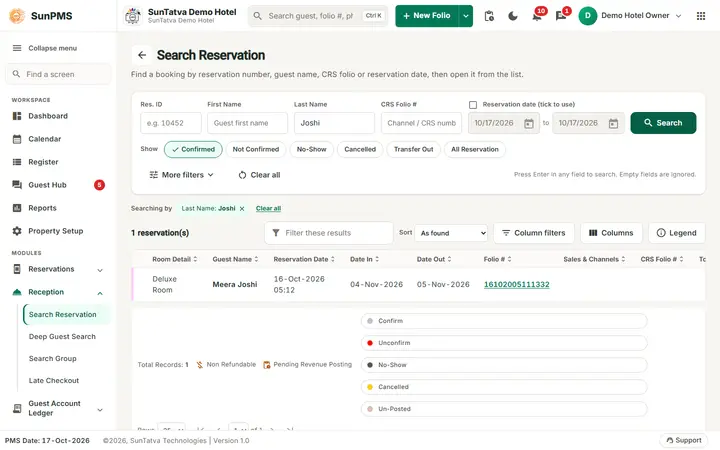720x450 pixels.
Task: Sort by Guest Name column arrows
Action: (x=256, y=259)
